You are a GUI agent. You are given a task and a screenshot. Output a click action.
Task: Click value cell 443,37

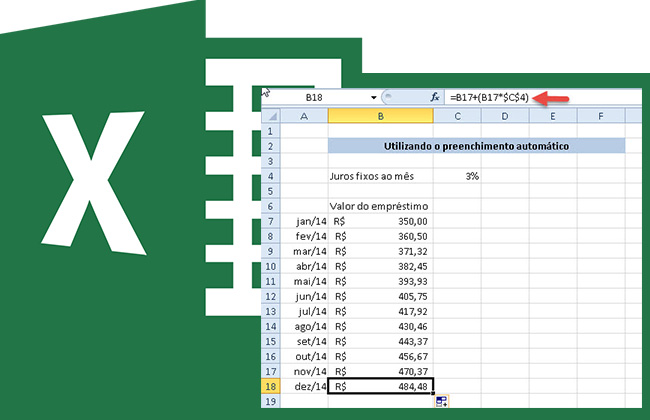381,341
